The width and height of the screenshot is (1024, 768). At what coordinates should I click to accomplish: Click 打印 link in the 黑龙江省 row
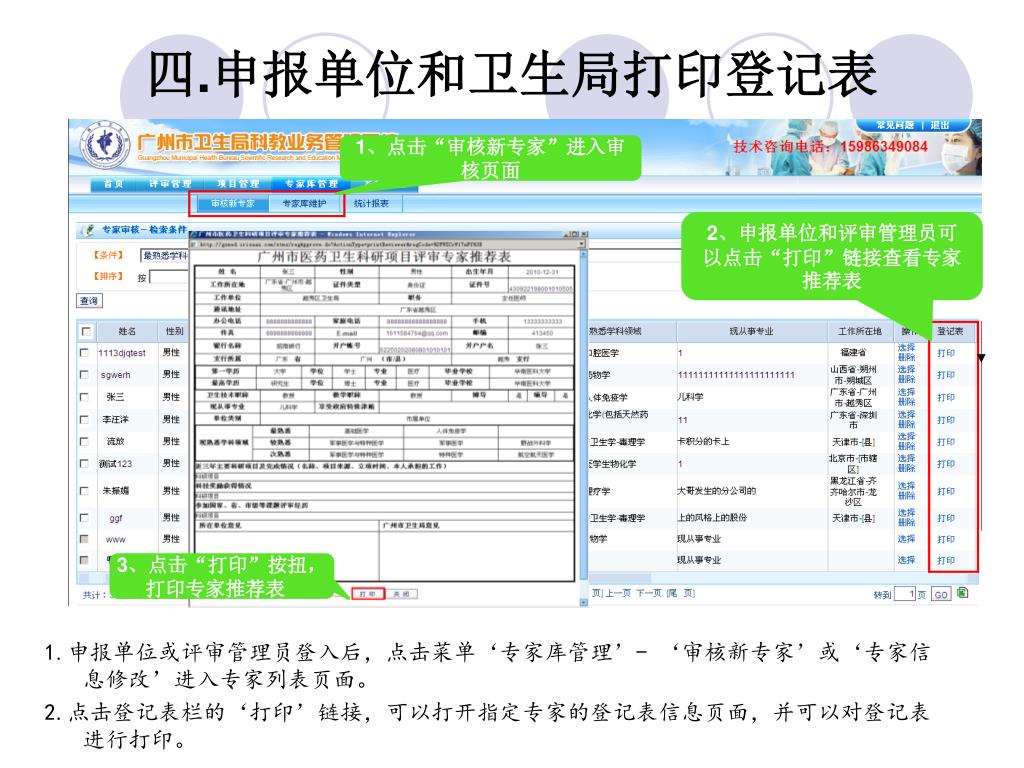(946, 491)
